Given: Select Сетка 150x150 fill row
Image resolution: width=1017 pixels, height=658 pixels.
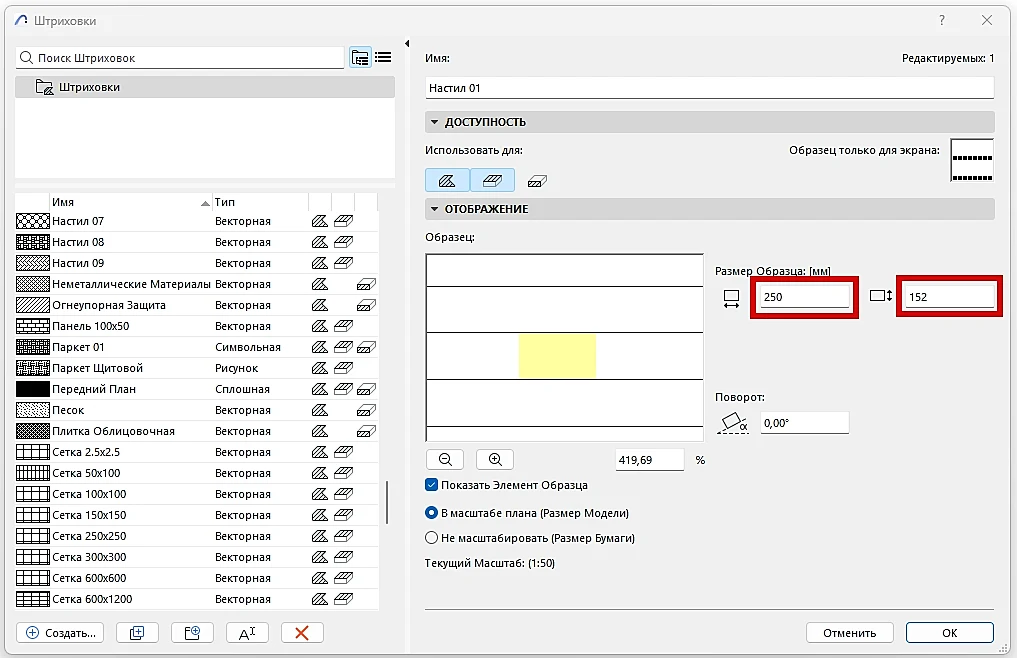Looking at the screenshot, I should tap(196, 515).
